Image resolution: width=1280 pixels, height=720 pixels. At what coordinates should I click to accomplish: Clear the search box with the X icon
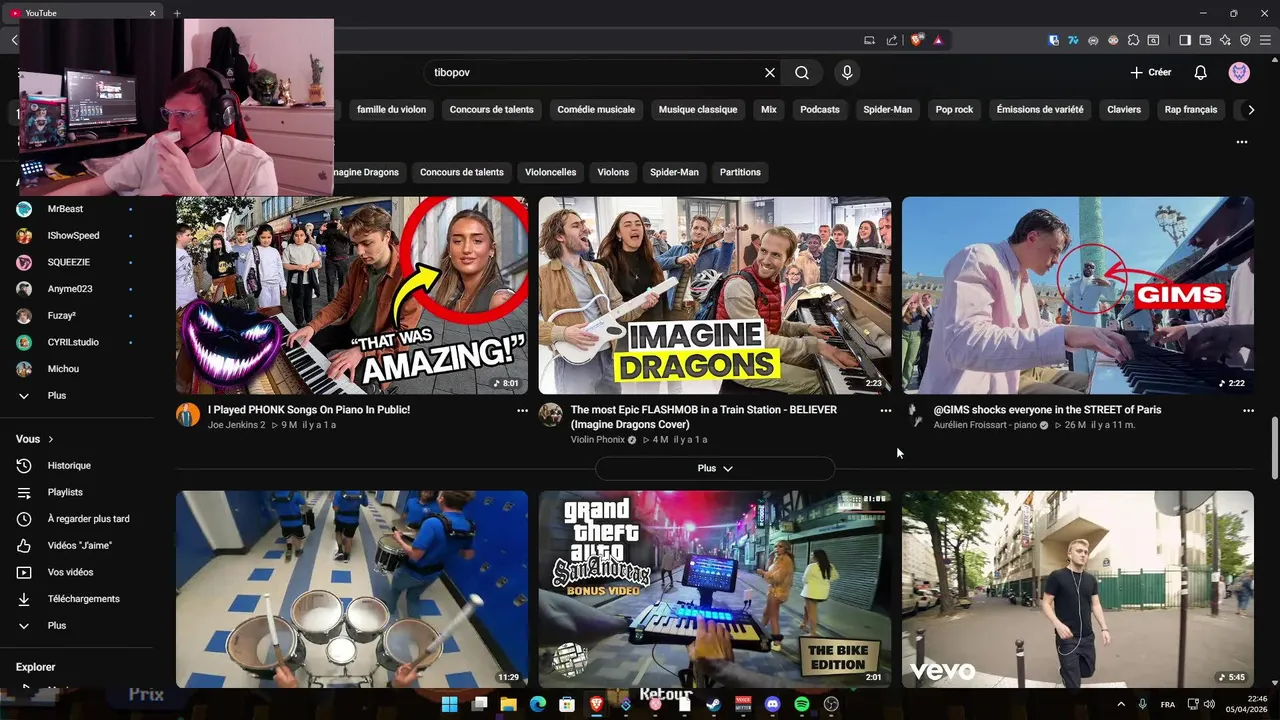[x=770, y=73]
